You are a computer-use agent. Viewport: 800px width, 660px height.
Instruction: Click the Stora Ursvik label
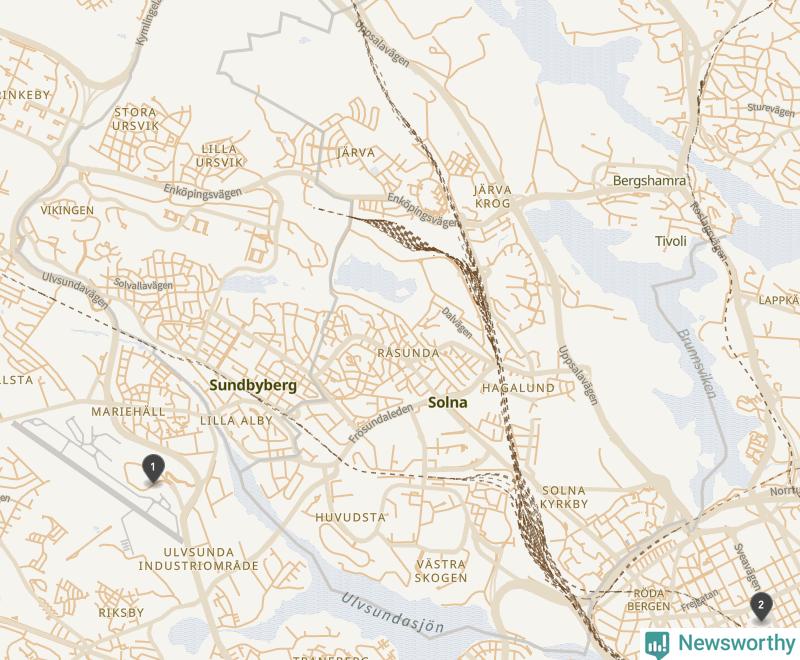pos(135,119)
